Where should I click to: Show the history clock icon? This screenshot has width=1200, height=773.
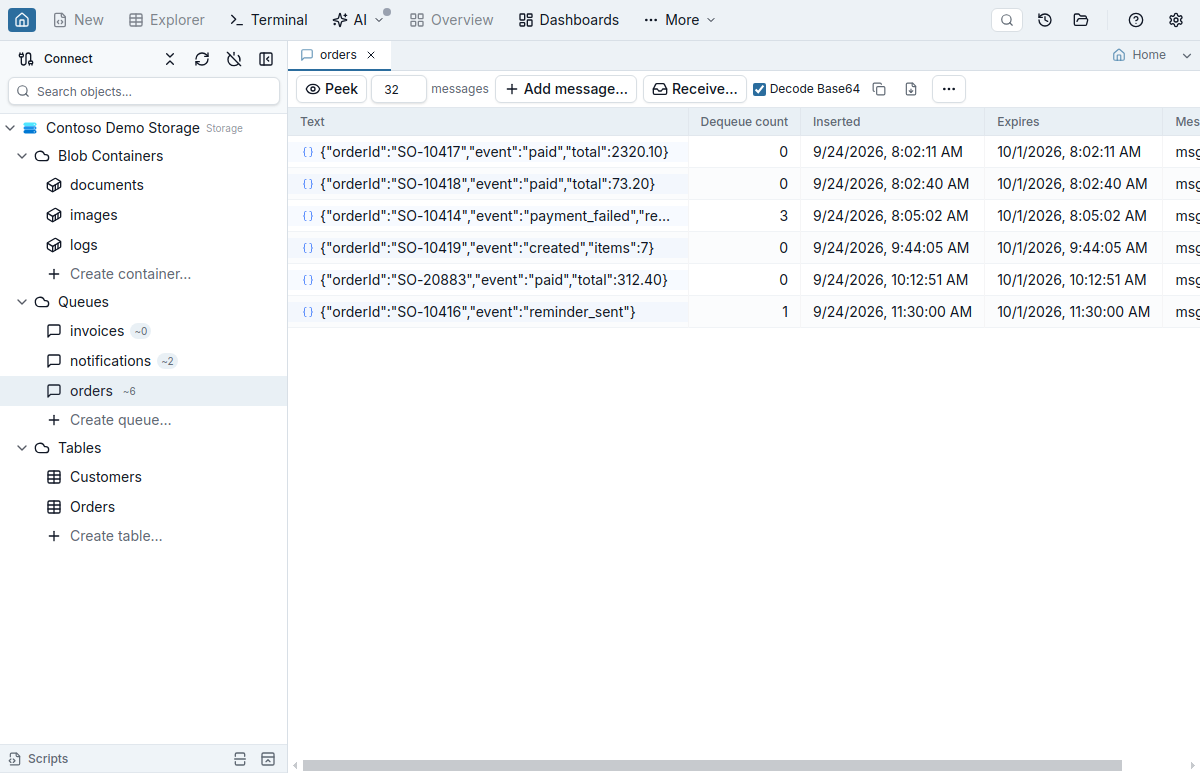[x=1045, y=20]
